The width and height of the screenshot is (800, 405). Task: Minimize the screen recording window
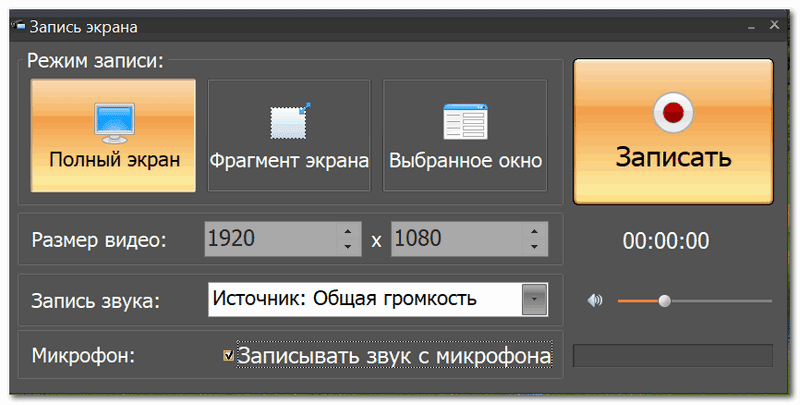pyautogui.click(x=751, y=27)
